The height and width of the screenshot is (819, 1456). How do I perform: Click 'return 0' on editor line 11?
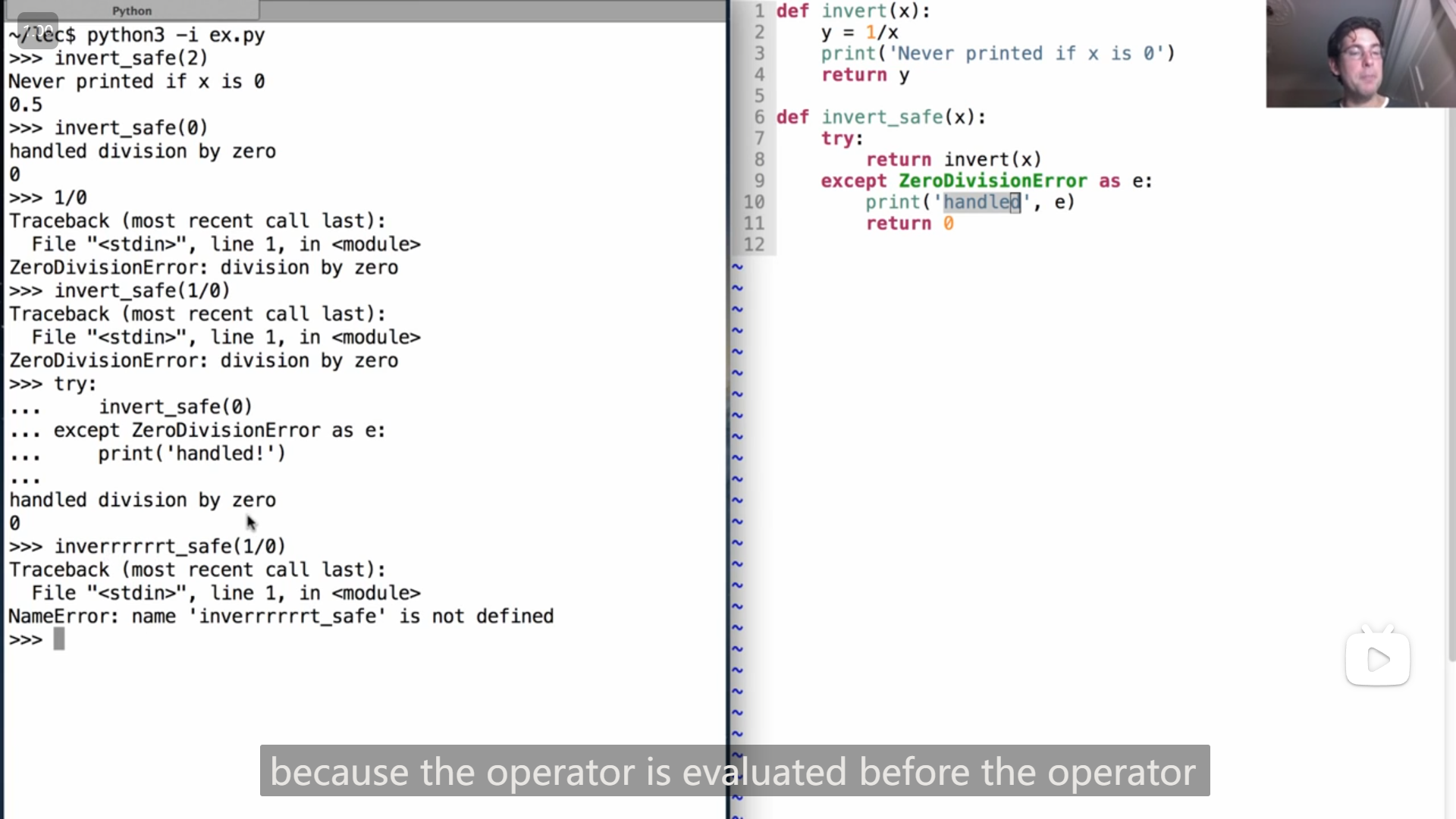pos(909,223)
